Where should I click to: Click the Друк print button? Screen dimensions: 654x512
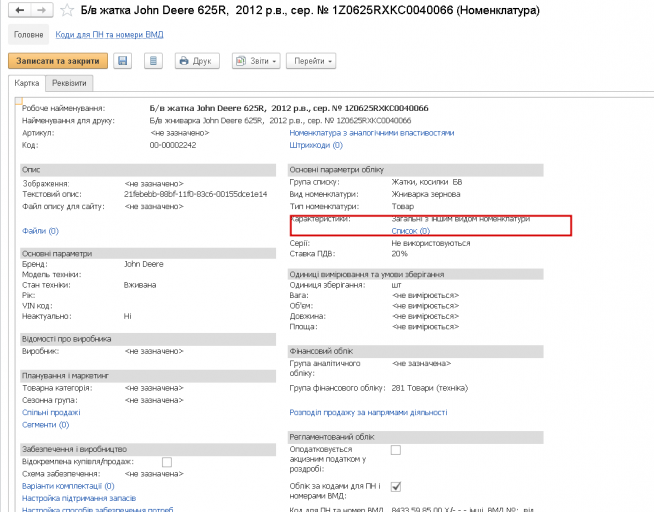tap(197, 61)
